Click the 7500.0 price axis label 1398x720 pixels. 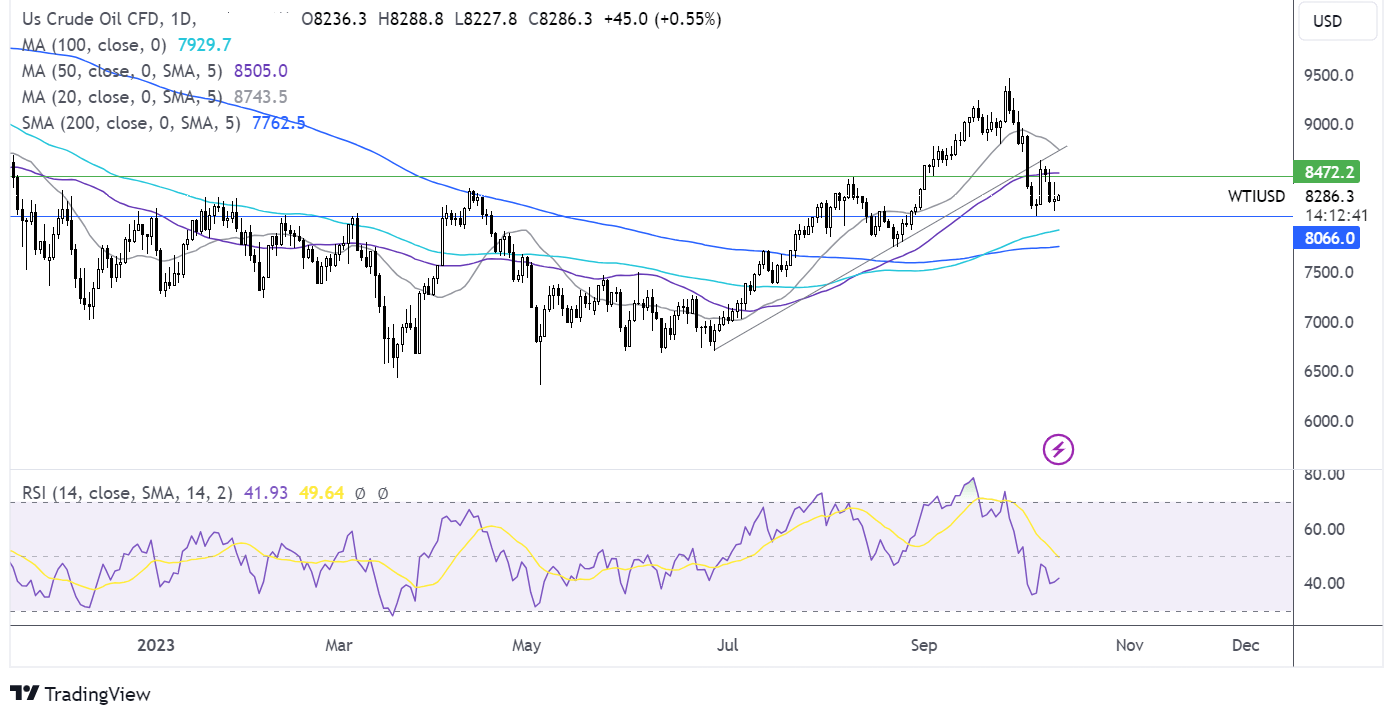point(1329,272)
